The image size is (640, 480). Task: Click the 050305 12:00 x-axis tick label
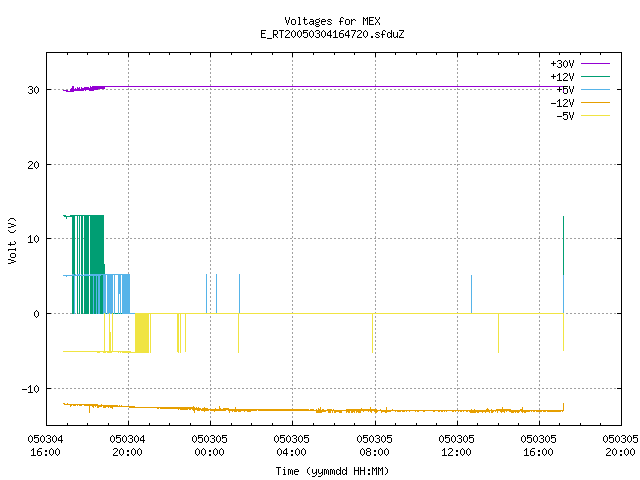[456, 445]
